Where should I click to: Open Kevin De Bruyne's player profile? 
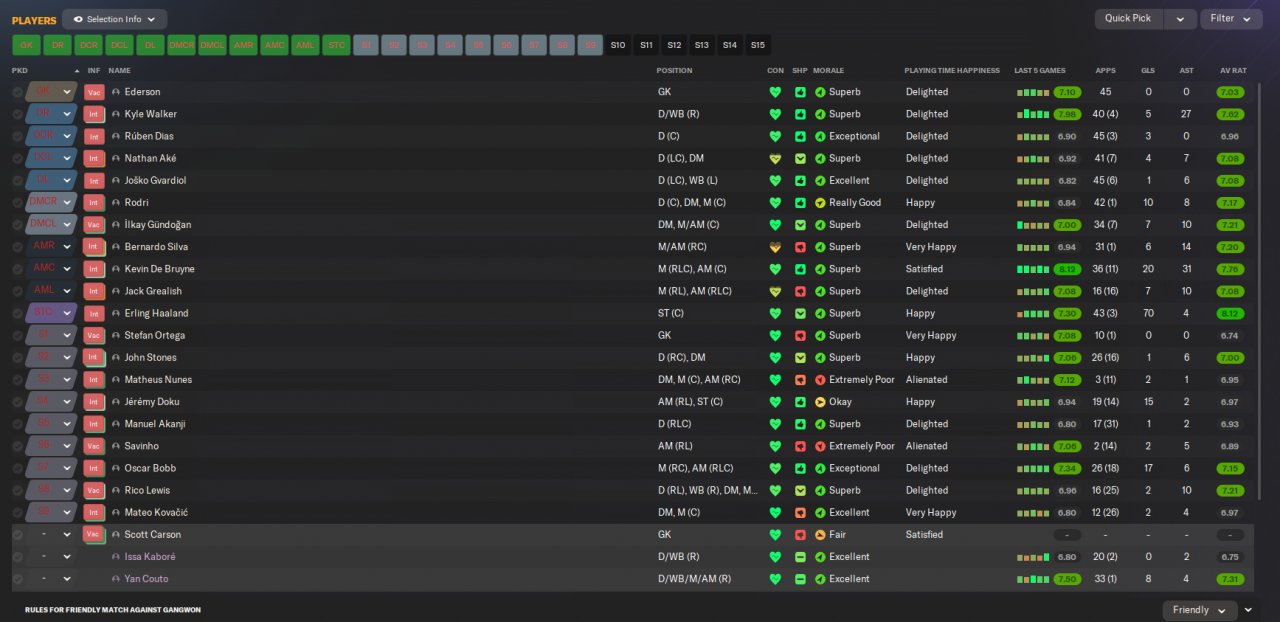tap(160, 269)
